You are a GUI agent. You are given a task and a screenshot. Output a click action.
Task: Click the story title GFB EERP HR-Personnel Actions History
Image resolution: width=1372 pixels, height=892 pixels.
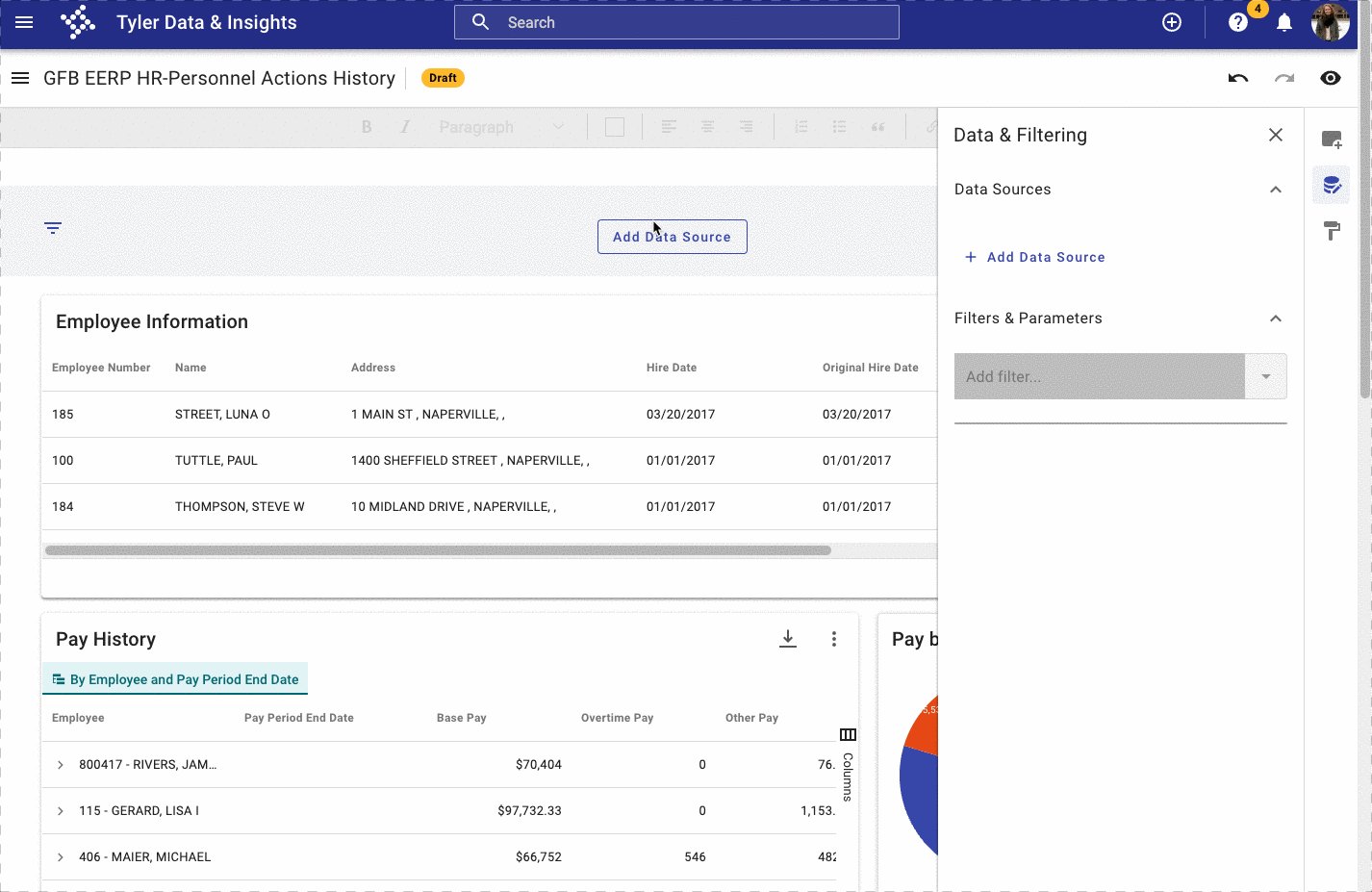(219, 78)
